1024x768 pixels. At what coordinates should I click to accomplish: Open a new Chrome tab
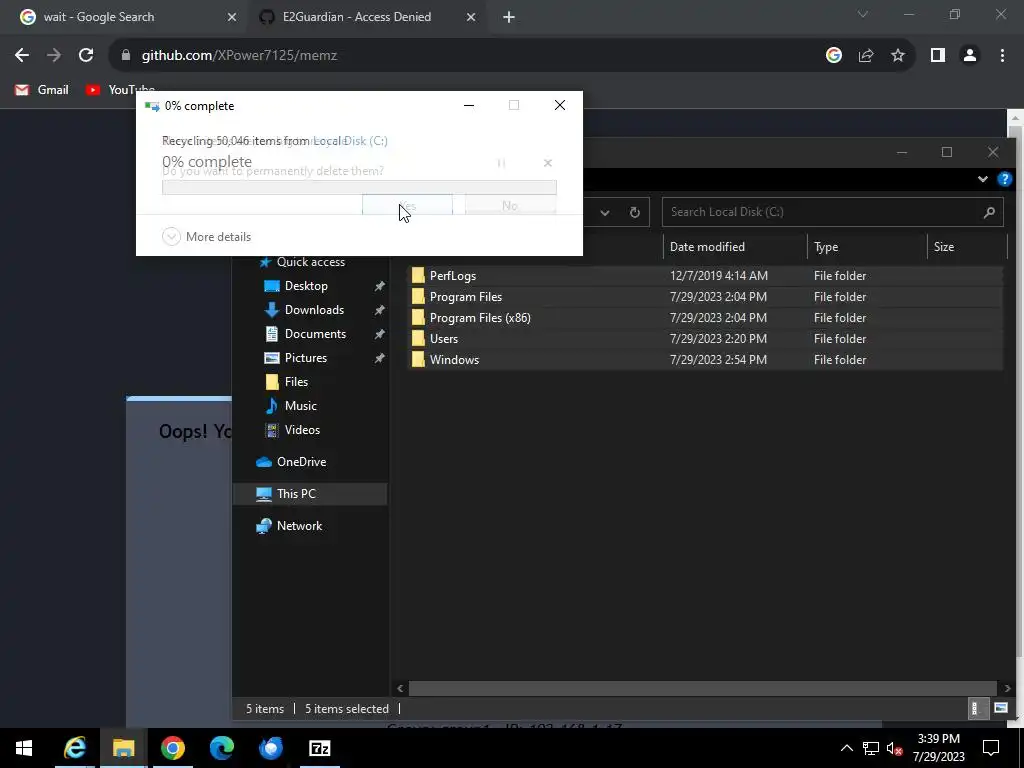(x=509, y=17)
